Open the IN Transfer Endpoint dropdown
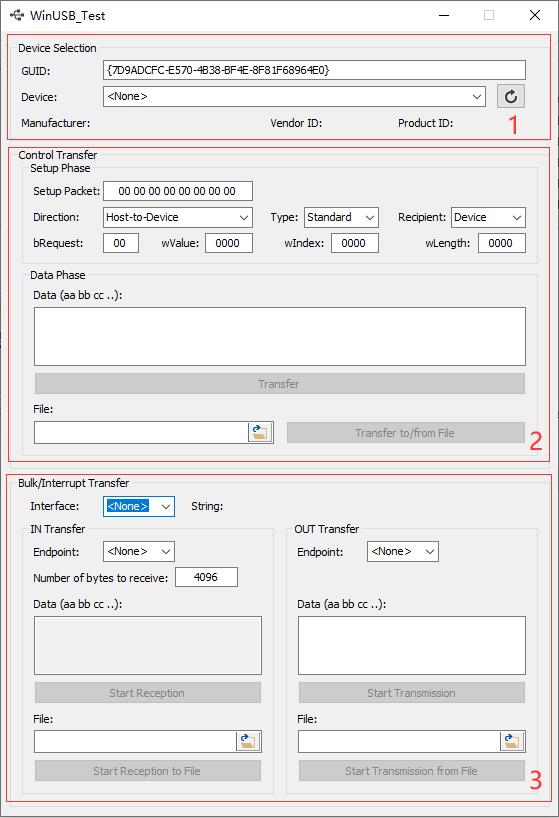Screen dimensions: 559x818 139,551
